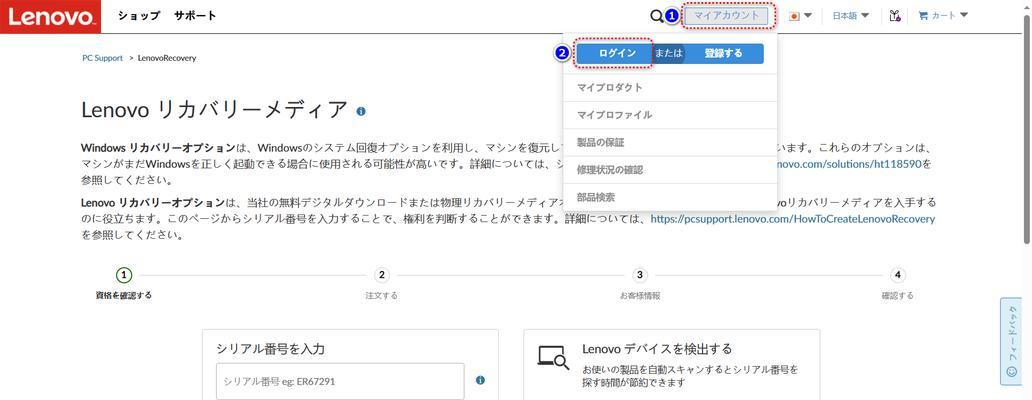The image size is (1032, 400).
Task: Click step 4 確認する circle
Action: pos(897,275)
